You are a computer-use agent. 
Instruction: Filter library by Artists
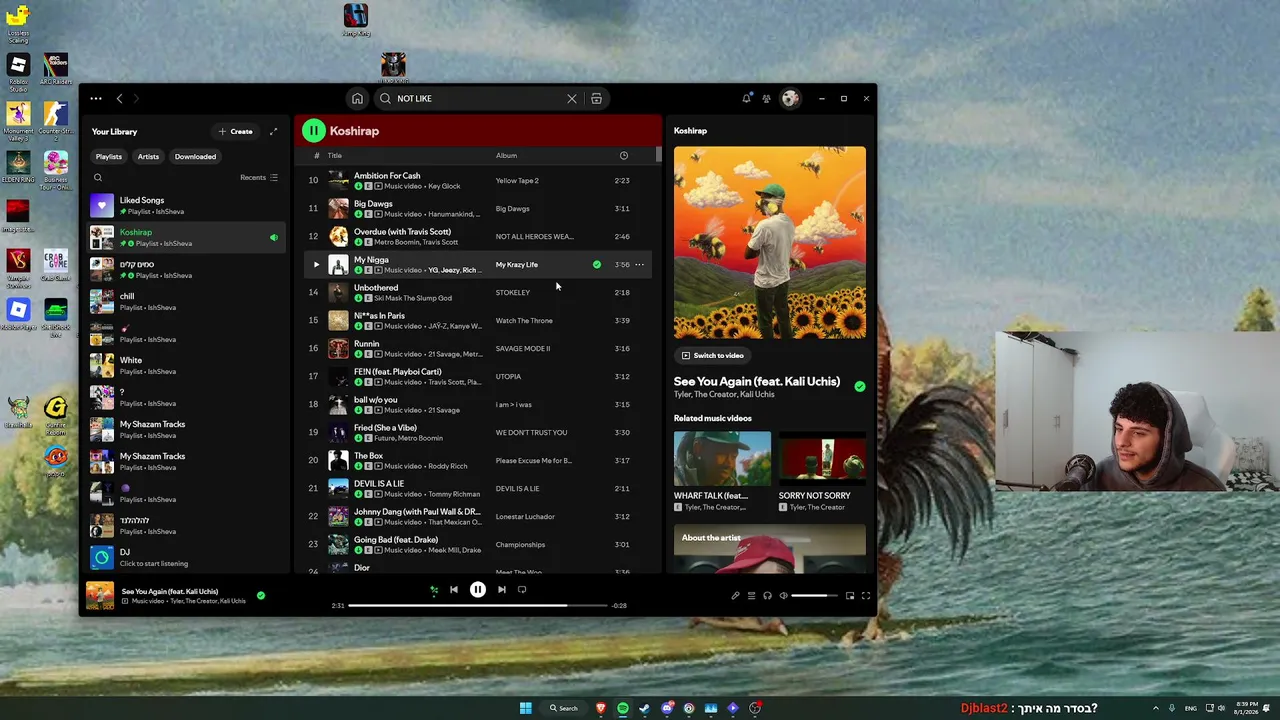(148, 156)
